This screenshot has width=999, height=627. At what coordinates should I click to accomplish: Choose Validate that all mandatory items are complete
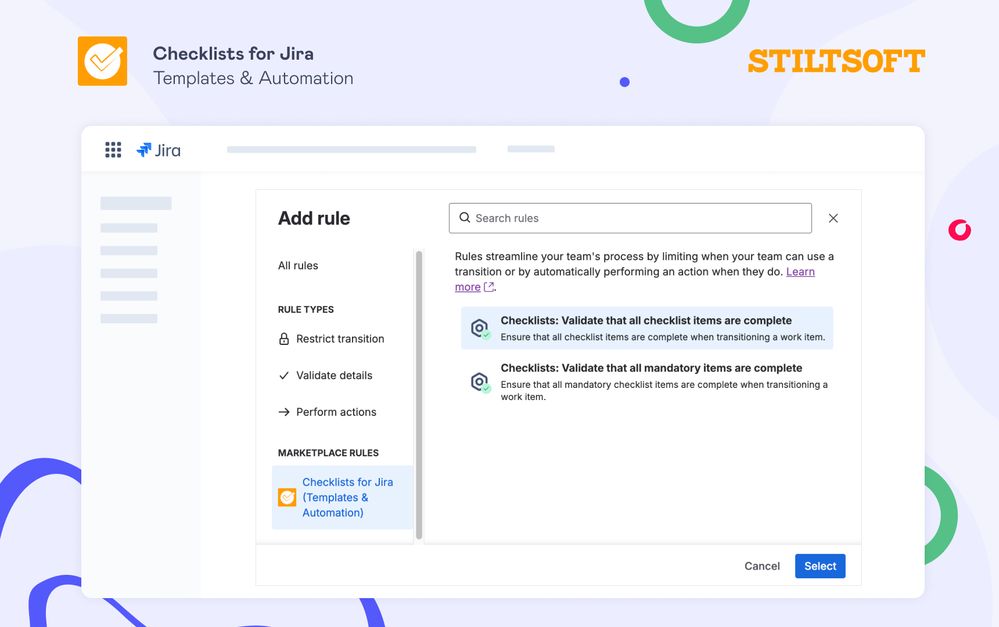[647, 382]
